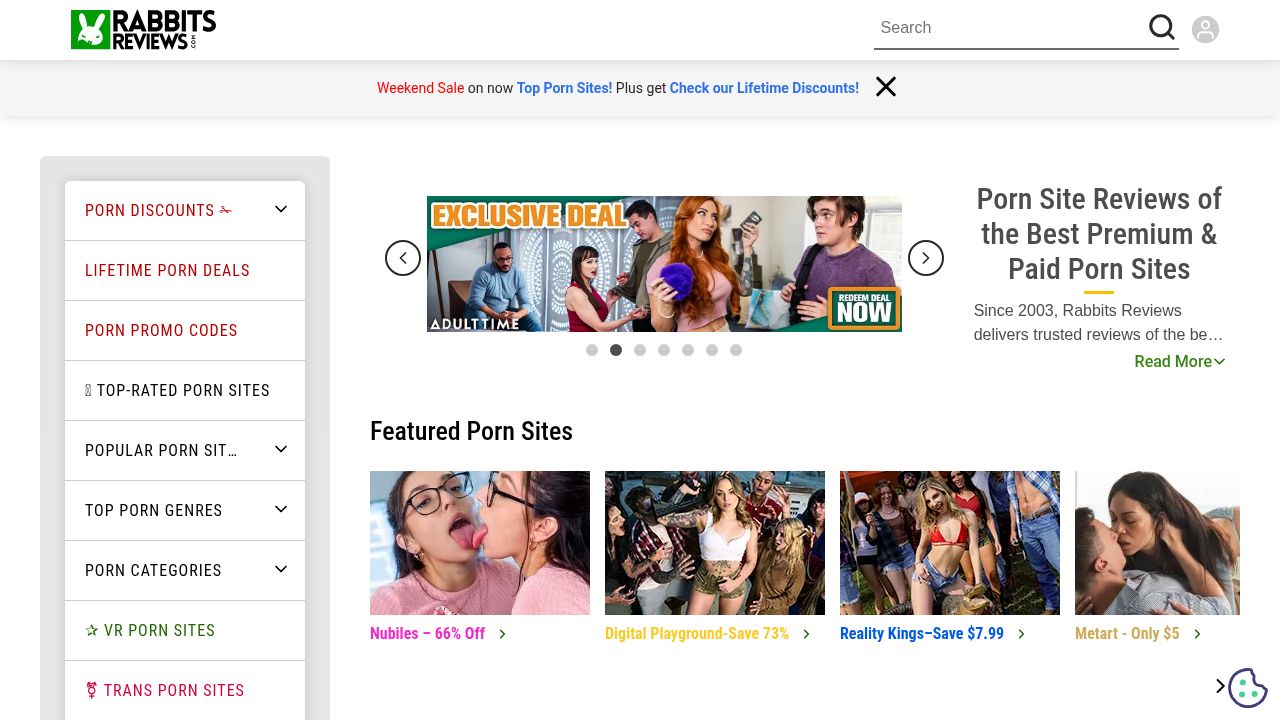Open the Digital Playground-Save 73% link
Viewport: 1280px width, 720px height.
(697, 634)
